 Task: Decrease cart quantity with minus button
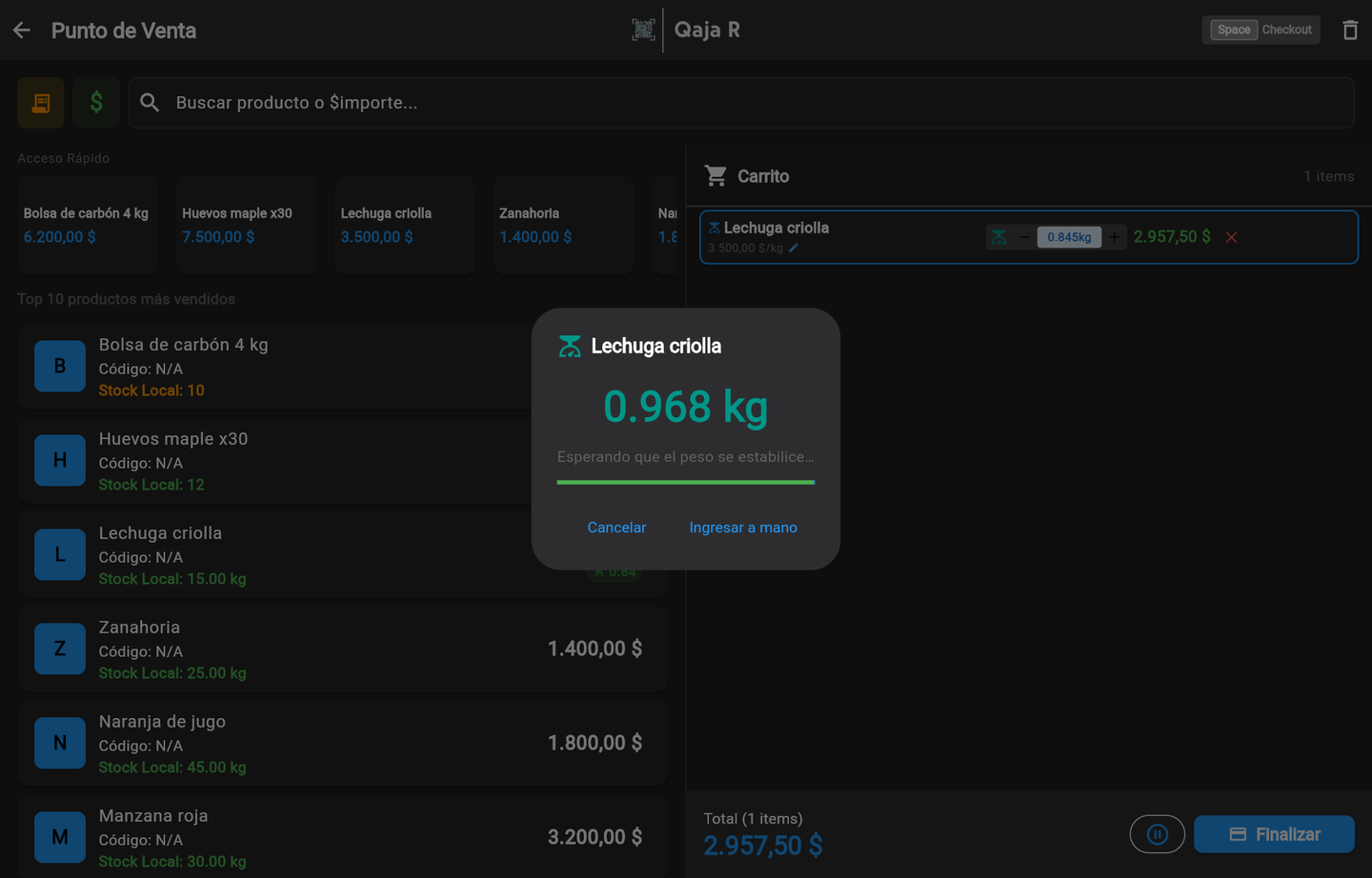pos(1024,237)
